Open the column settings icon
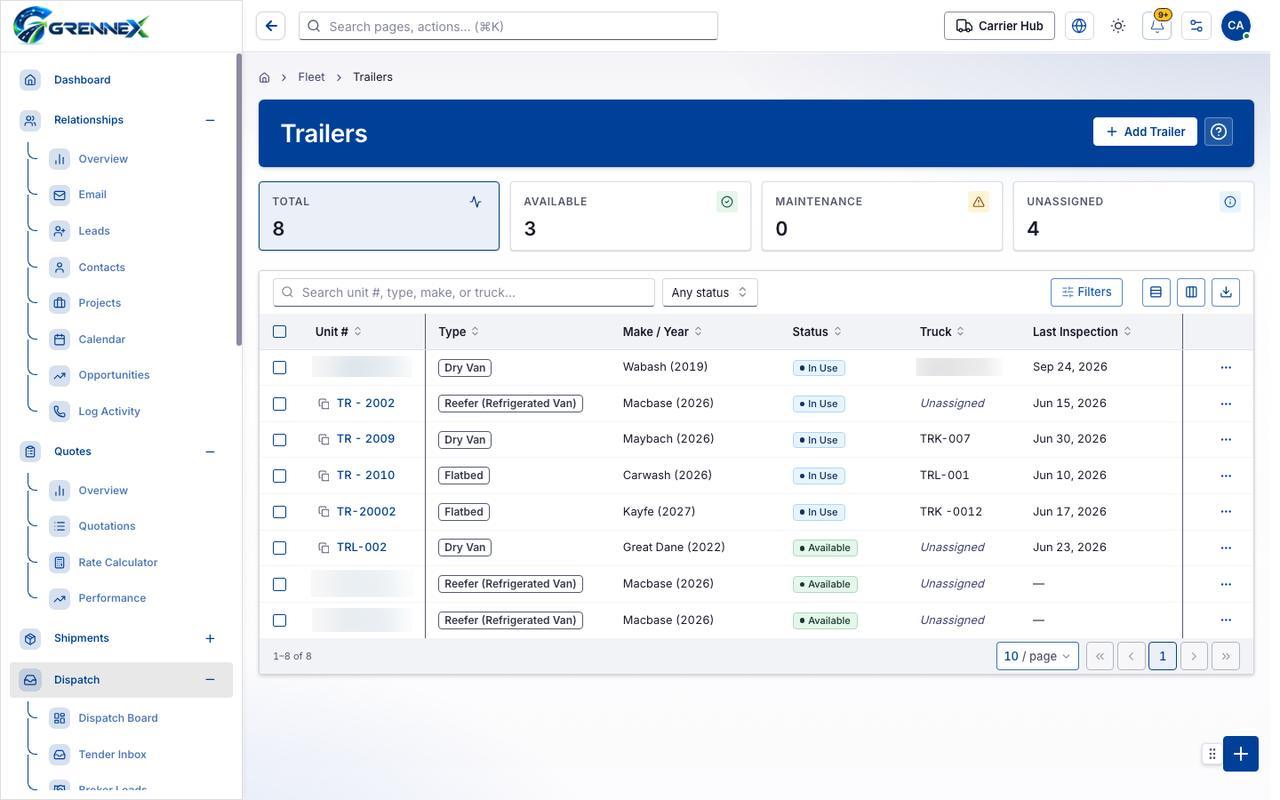Screen dimensions: 1280x800 [x=1191, y=292]
